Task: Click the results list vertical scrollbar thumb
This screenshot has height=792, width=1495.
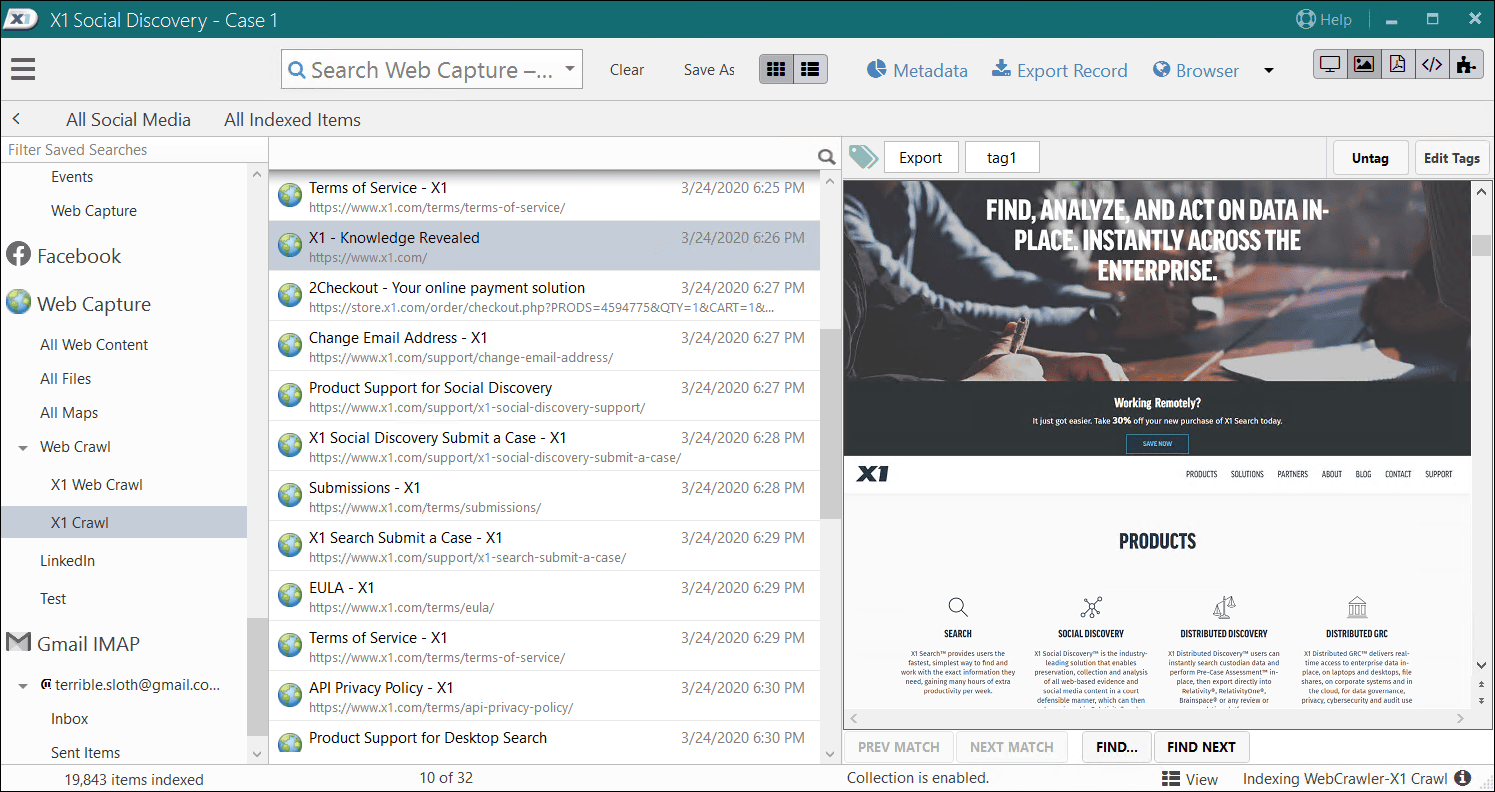Action: (x=830, y=424)
